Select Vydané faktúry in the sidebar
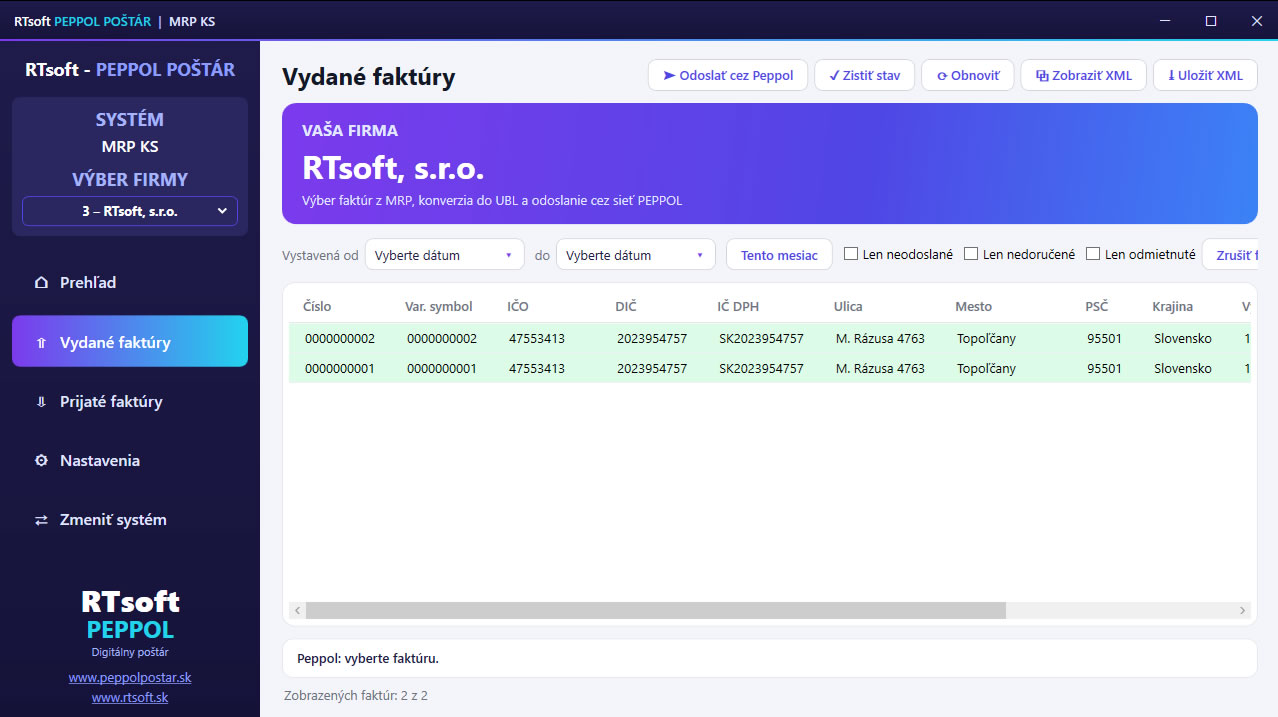 (130, 342)
